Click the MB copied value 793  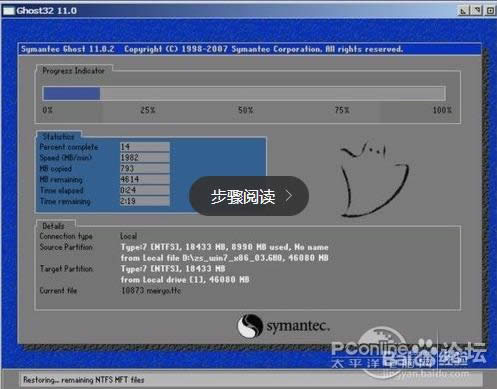pyautogui.click(x=145, y=168)
